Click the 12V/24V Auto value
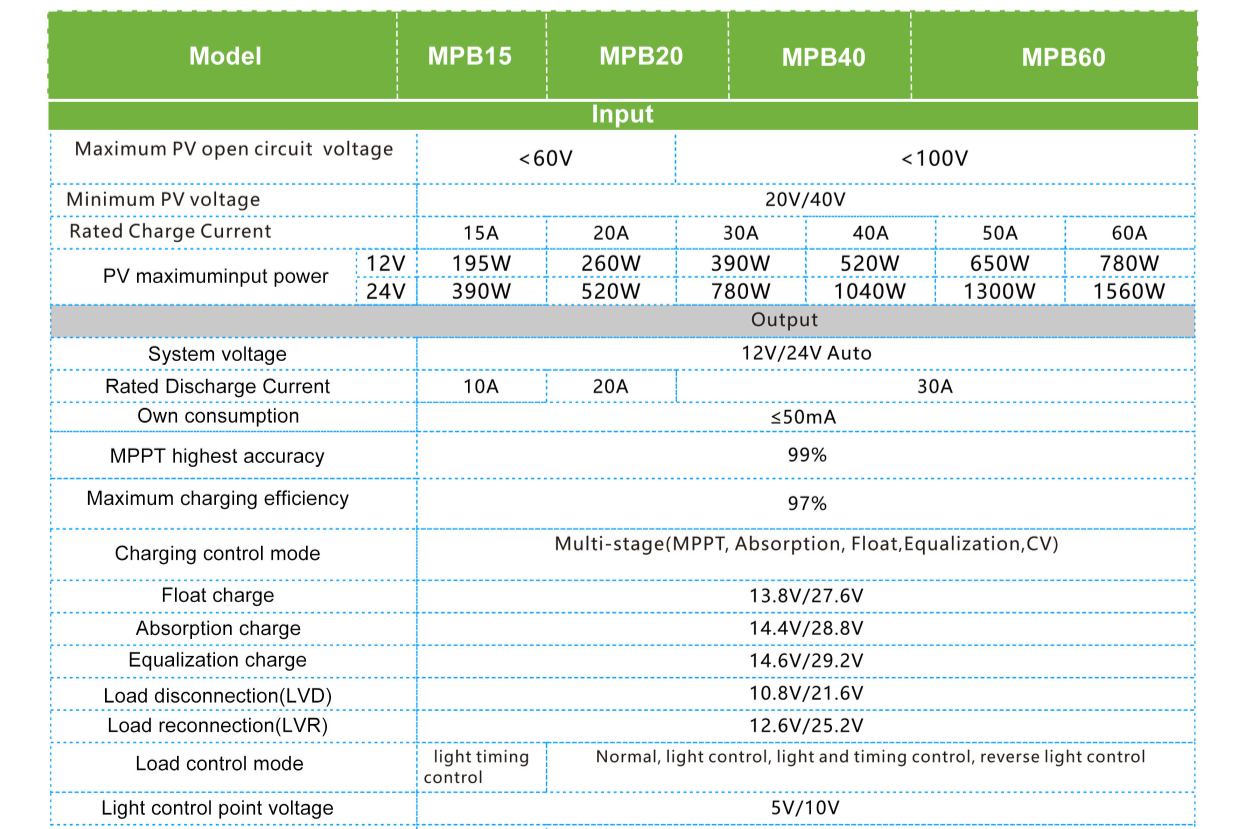 tap(806, 353)
